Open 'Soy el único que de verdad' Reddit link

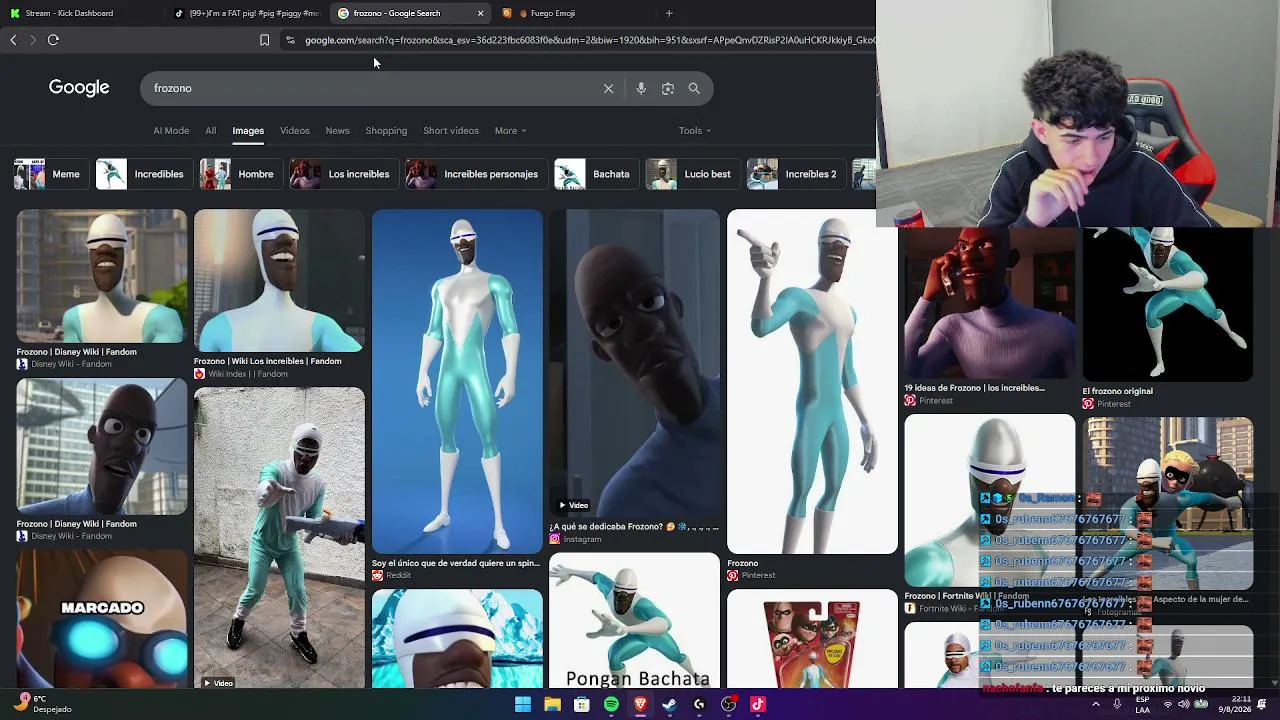point(456,563)
